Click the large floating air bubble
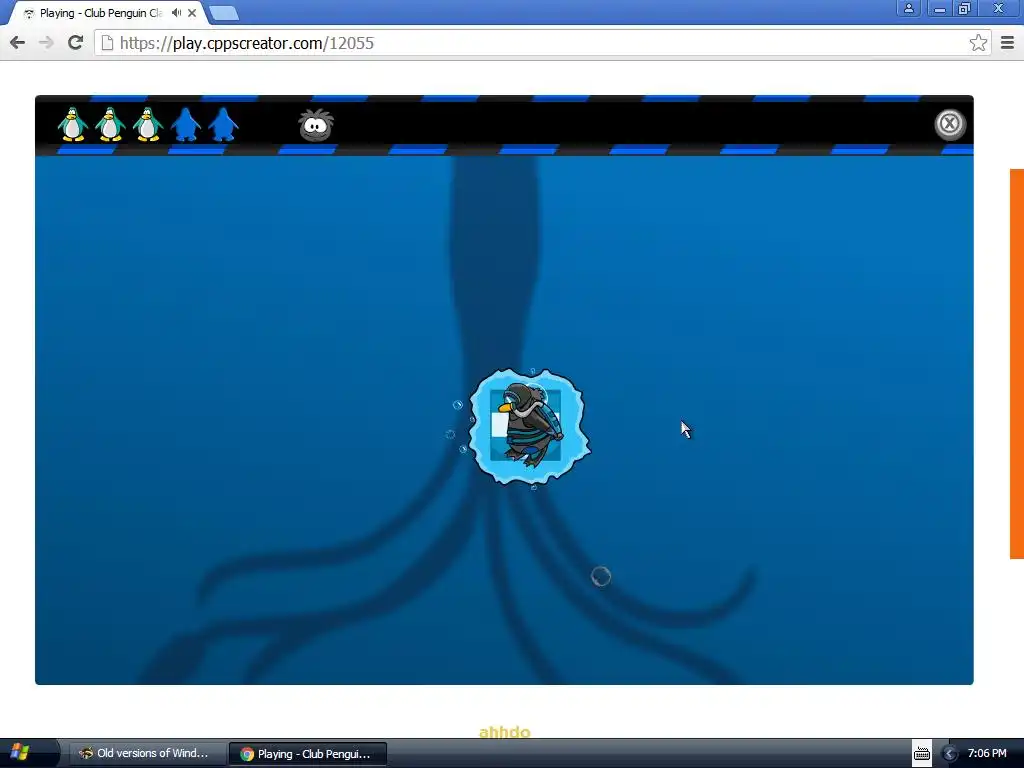Viewport: 1024px width, 768px height. 601,576
